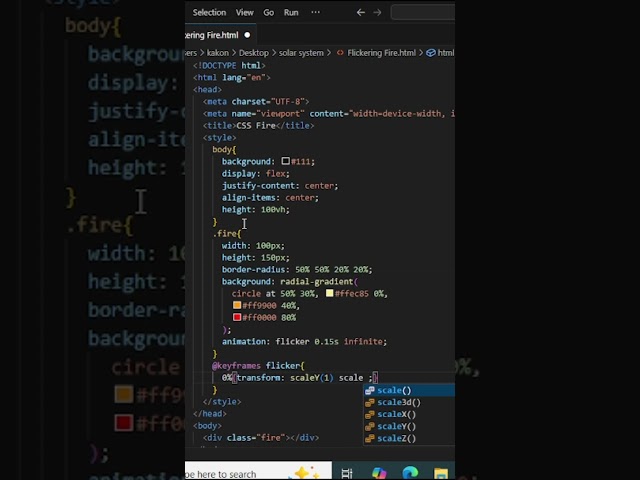Click the 'transform: scaleY(1) scale' line
The image size is (640, 480).
pos(300,378)
